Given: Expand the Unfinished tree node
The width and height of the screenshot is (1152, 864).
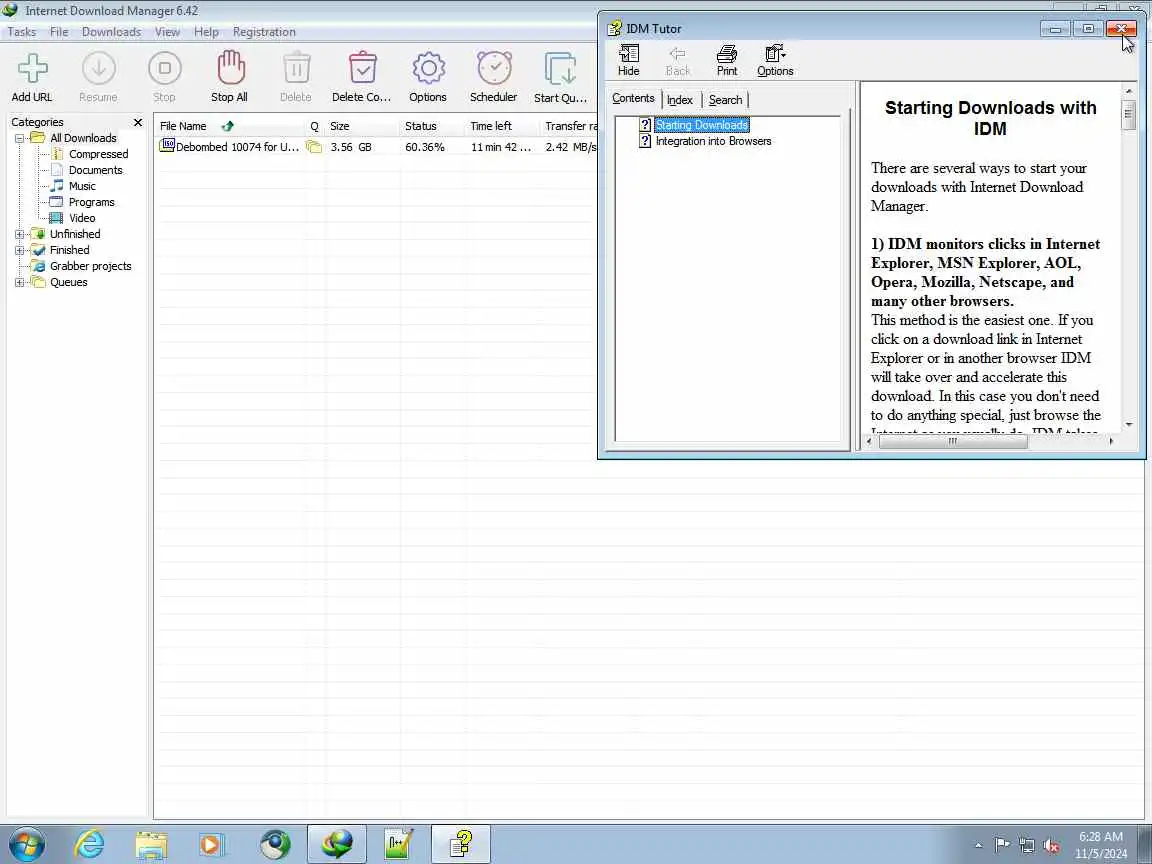Looking at the screenshot, I should point(20,234).
